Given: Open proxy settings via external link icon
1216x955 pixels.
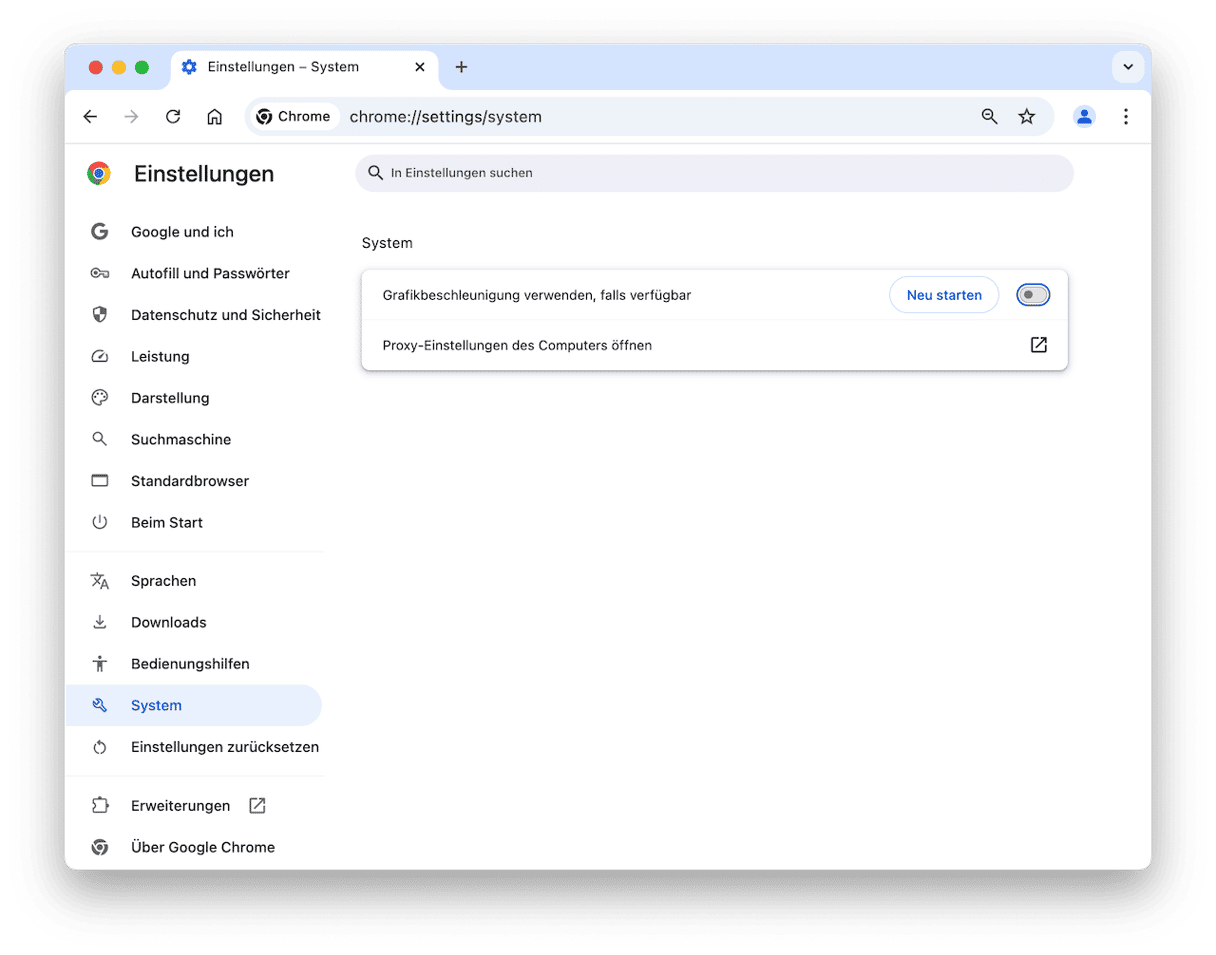Looking at the screenshot, I should tap(1038, 345).
